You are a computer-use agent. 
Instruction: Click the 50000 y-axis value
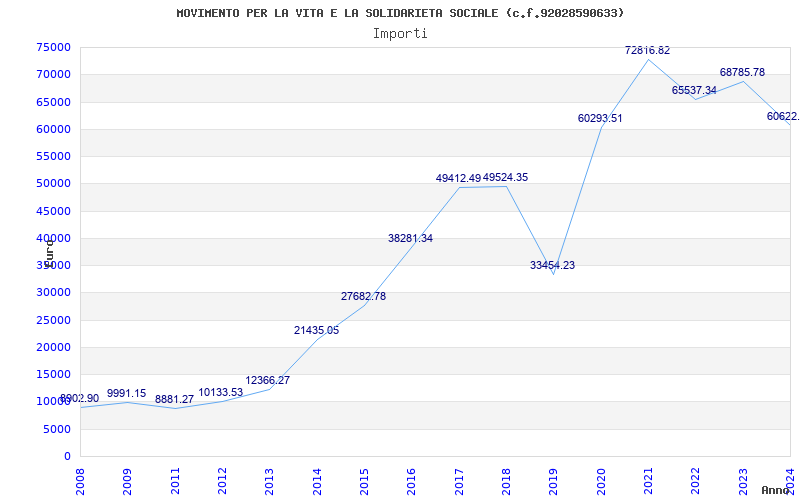(54, 184)
